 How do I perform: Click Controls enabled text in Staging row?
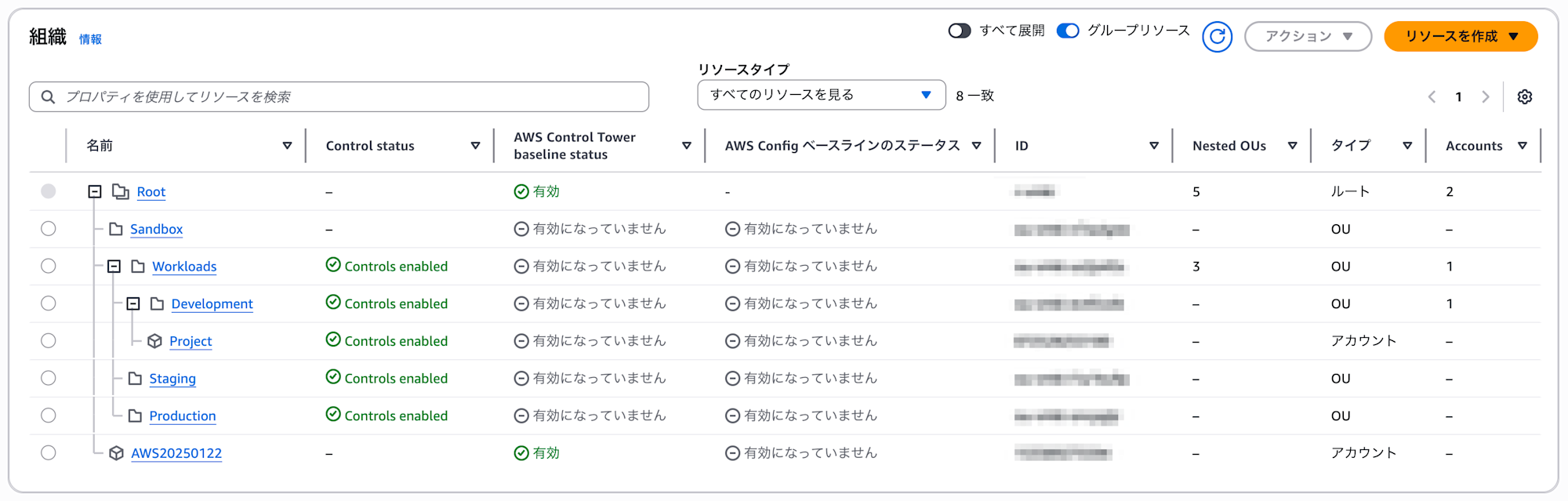click(x=396, y=379)
